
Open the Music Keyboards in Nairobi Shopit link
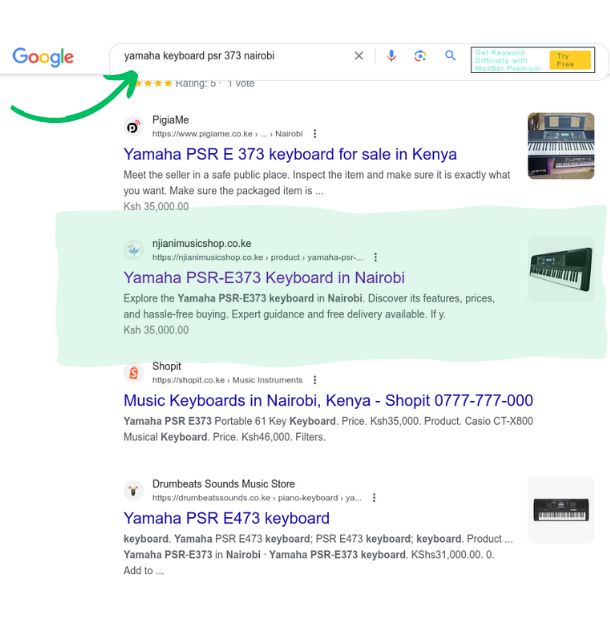click(x=328, y=400)
